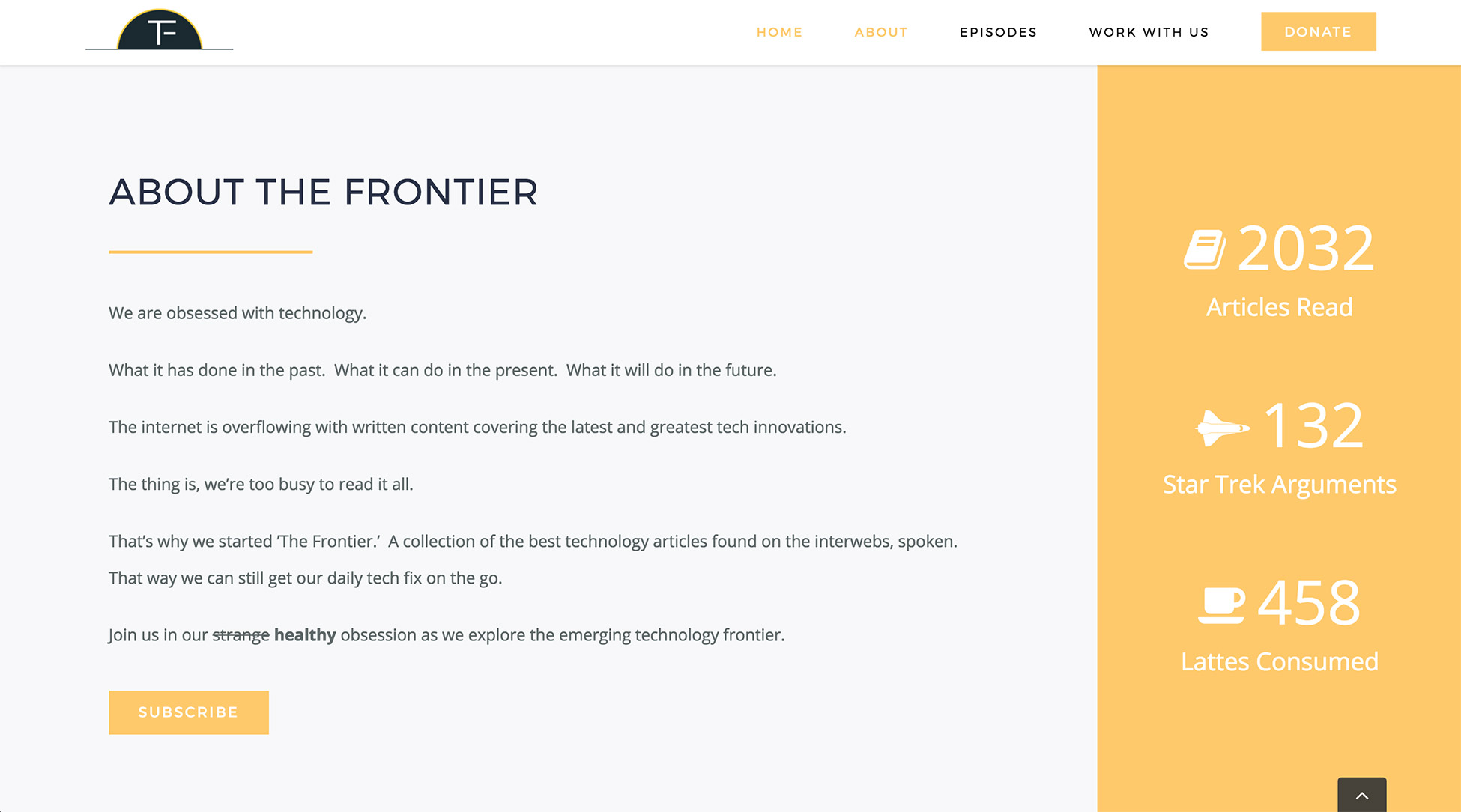The height and width of the screenshot is (812, 1461).
Task: Click the About The Frontier heading
Action: pyautogui.click(x=324, y=193)
